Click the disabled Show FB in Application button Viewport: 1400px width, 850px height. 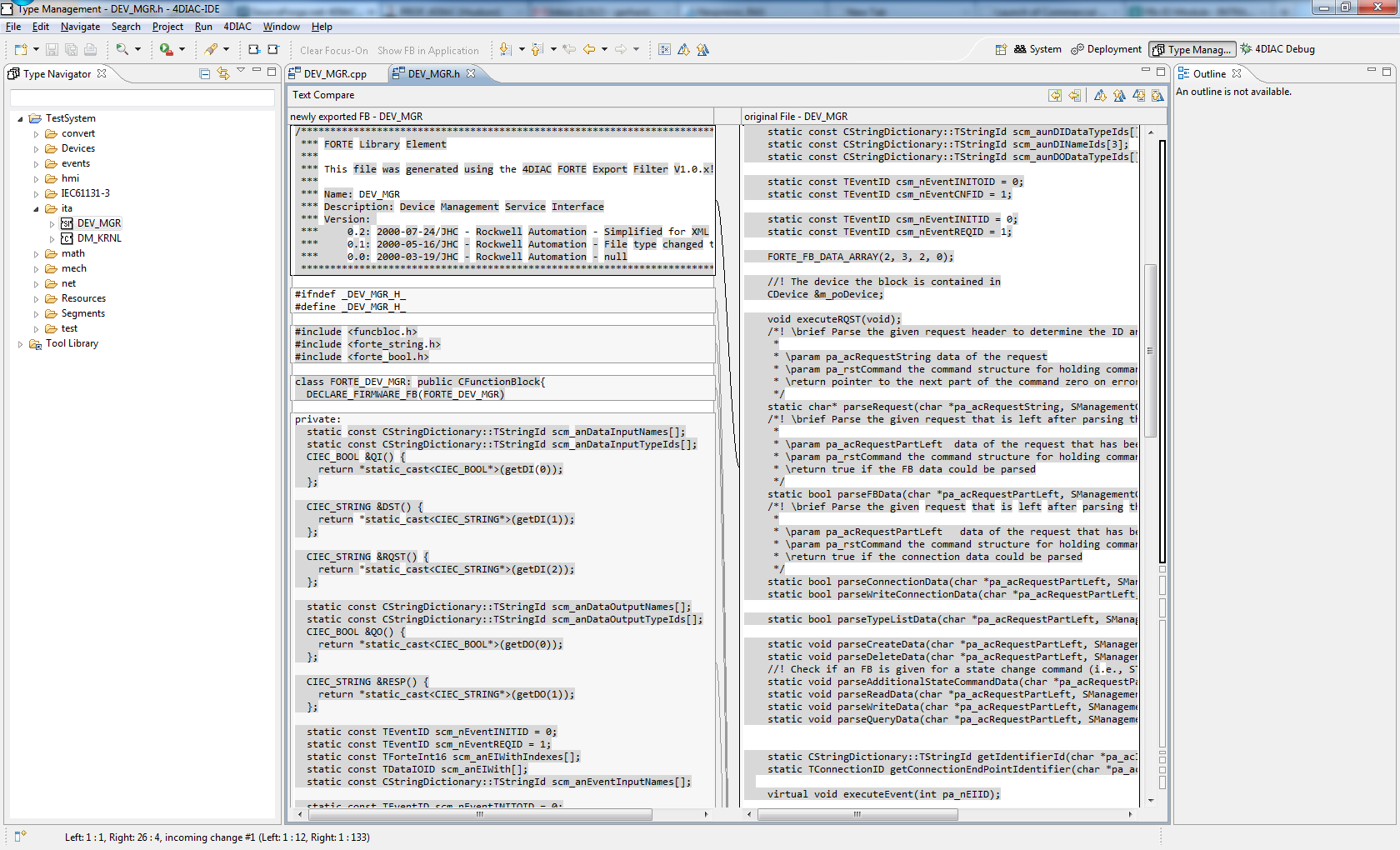point(427,51)
